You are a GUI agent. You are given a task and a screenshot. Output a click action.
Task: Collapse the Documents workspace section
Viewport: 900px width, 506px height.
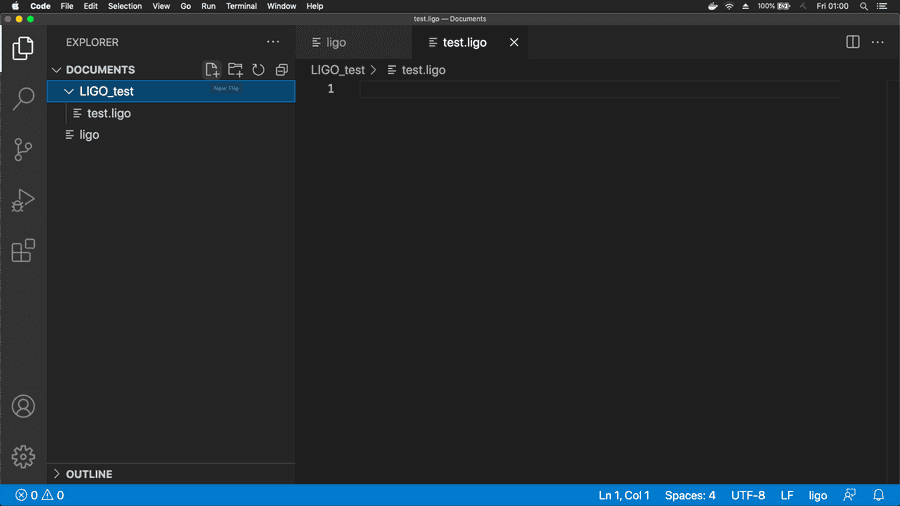coord(57,70)
